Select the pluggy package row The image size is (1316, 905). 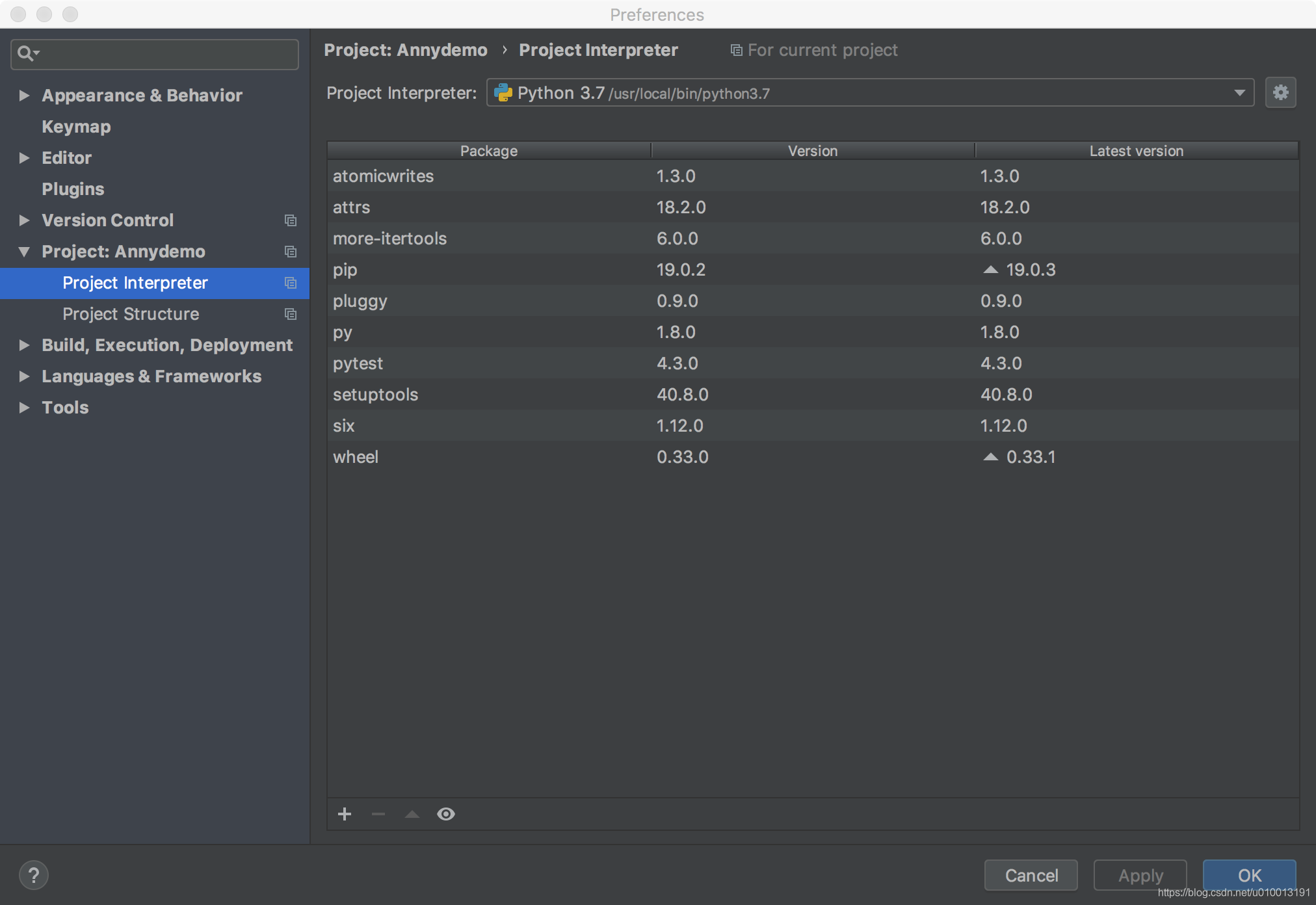(813, 301)
